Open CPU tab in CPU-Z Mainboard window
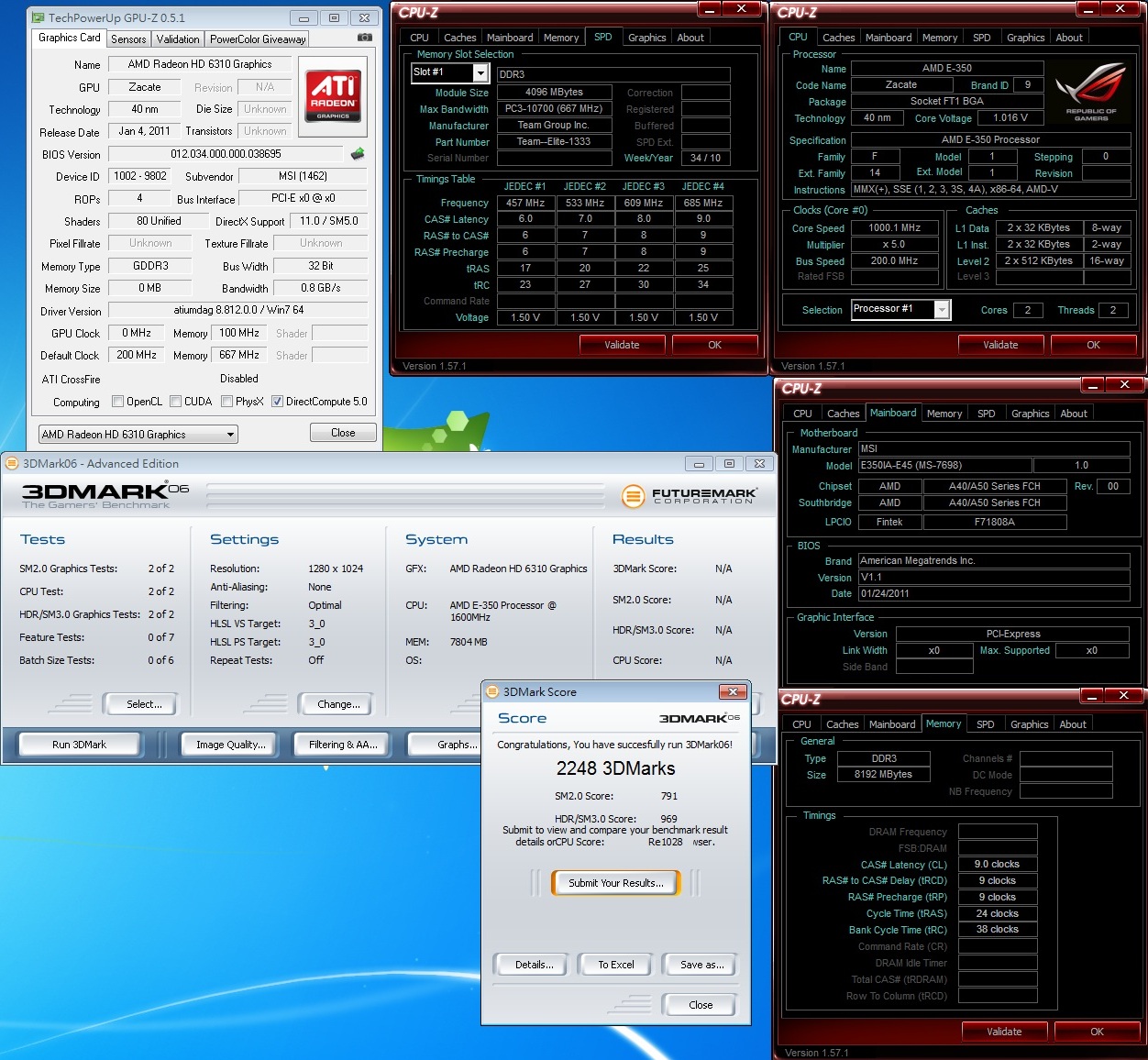 (803, 414)
